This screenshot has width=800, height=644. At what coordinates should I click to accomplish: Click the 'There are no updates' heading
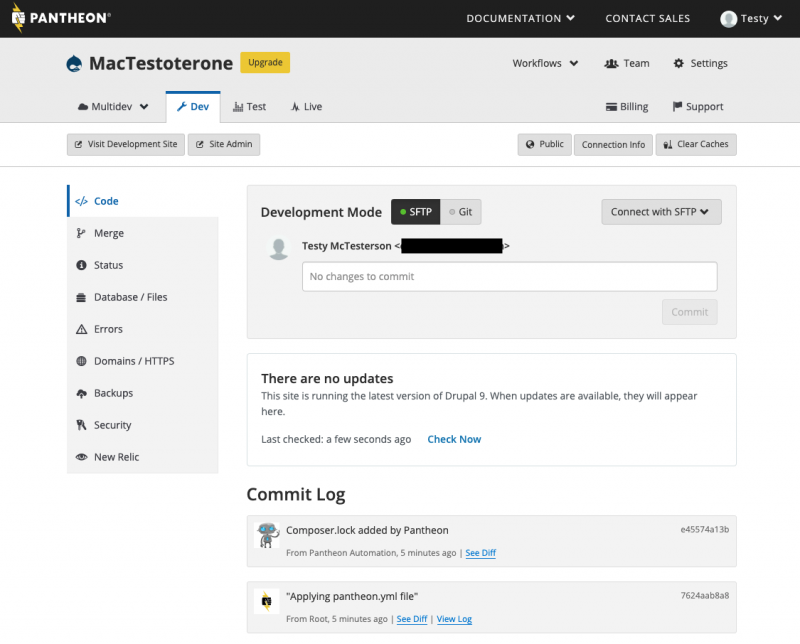327,378
